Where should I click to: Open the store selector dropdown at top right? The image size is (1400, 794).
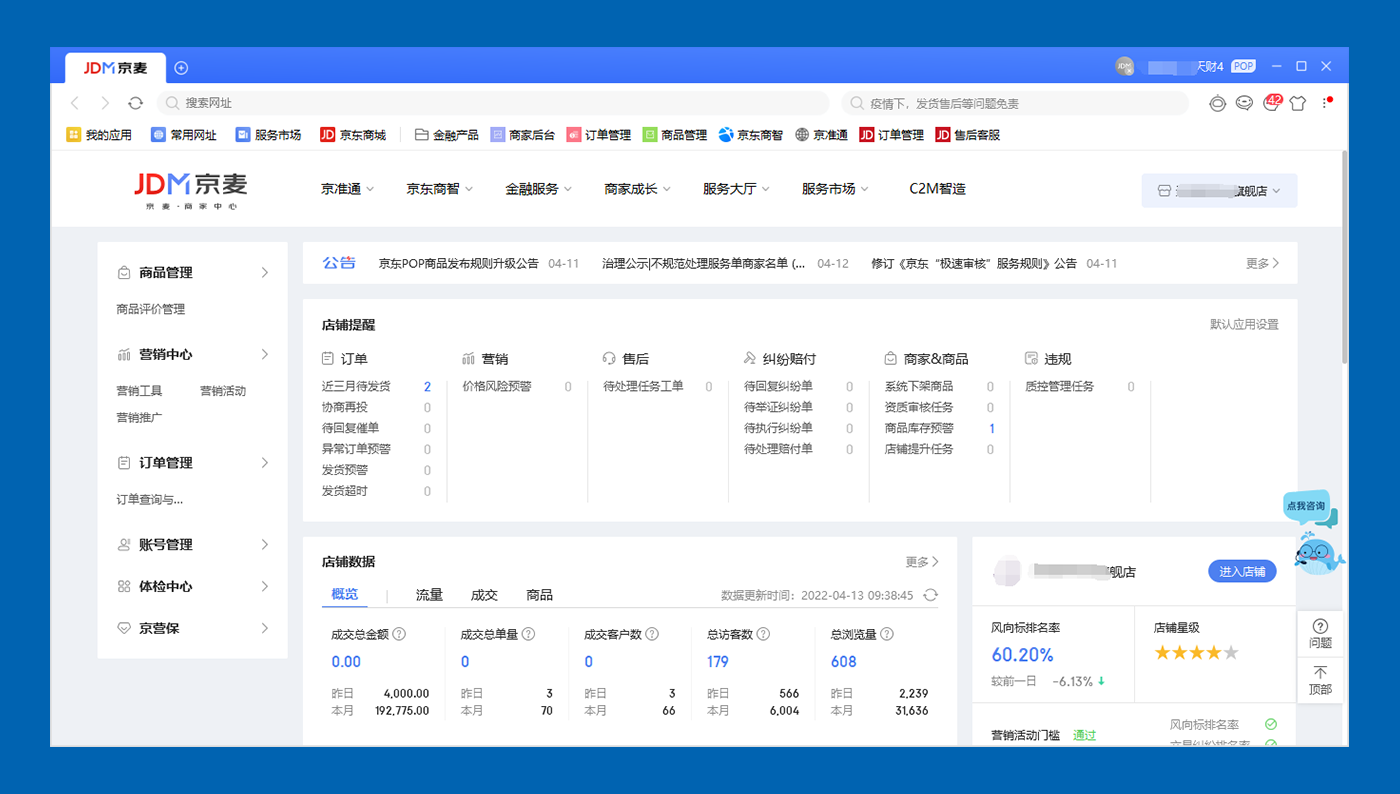click(1219, 191)
